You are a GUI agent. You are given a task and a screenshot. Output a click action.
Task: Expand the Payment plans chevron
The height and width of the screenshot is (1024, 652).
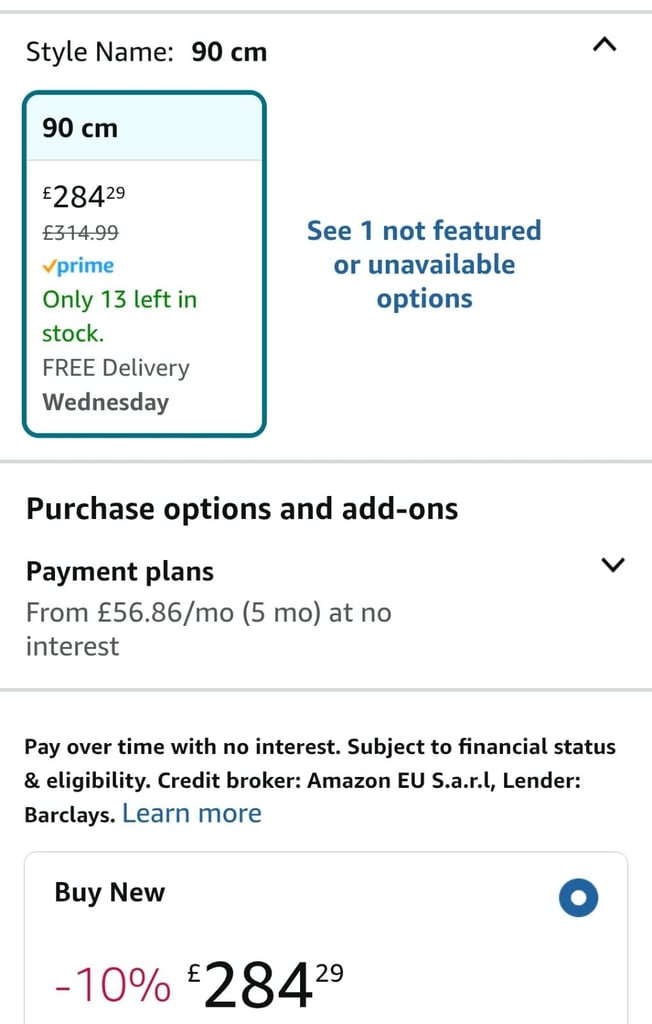(612, 564)
